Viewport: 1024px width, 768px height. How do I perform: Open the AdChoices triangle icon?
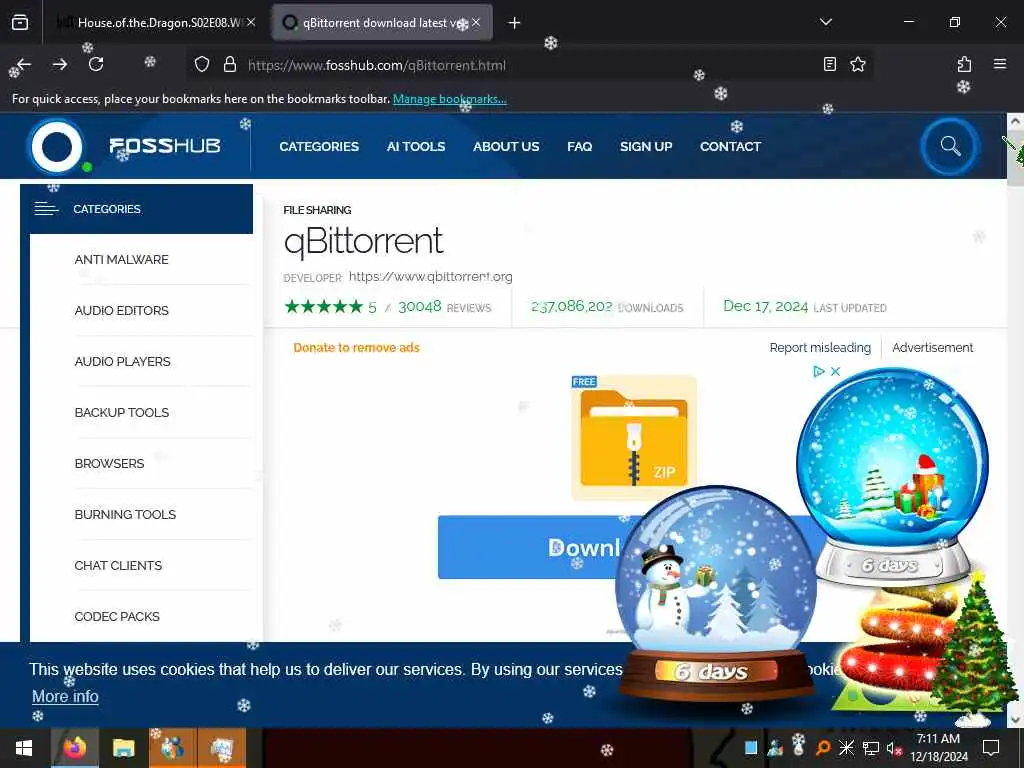point(818,372)
